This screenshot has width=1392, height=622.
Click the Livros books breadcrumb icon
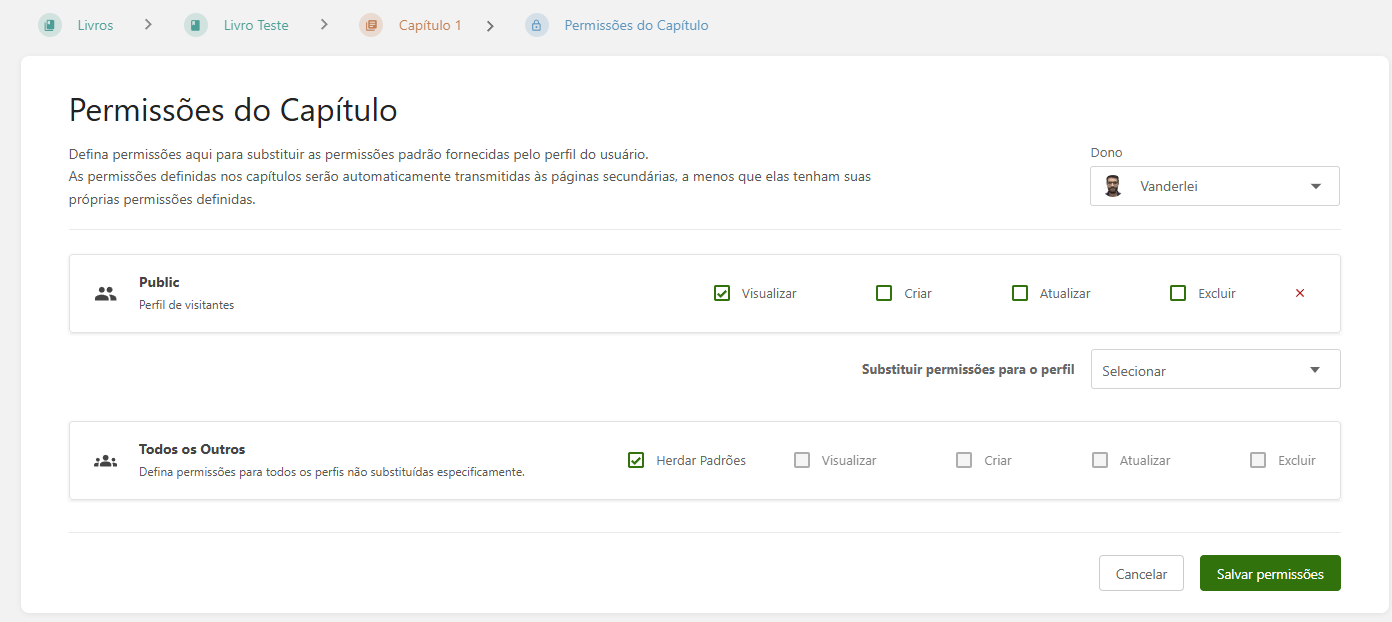click(50, 25)
